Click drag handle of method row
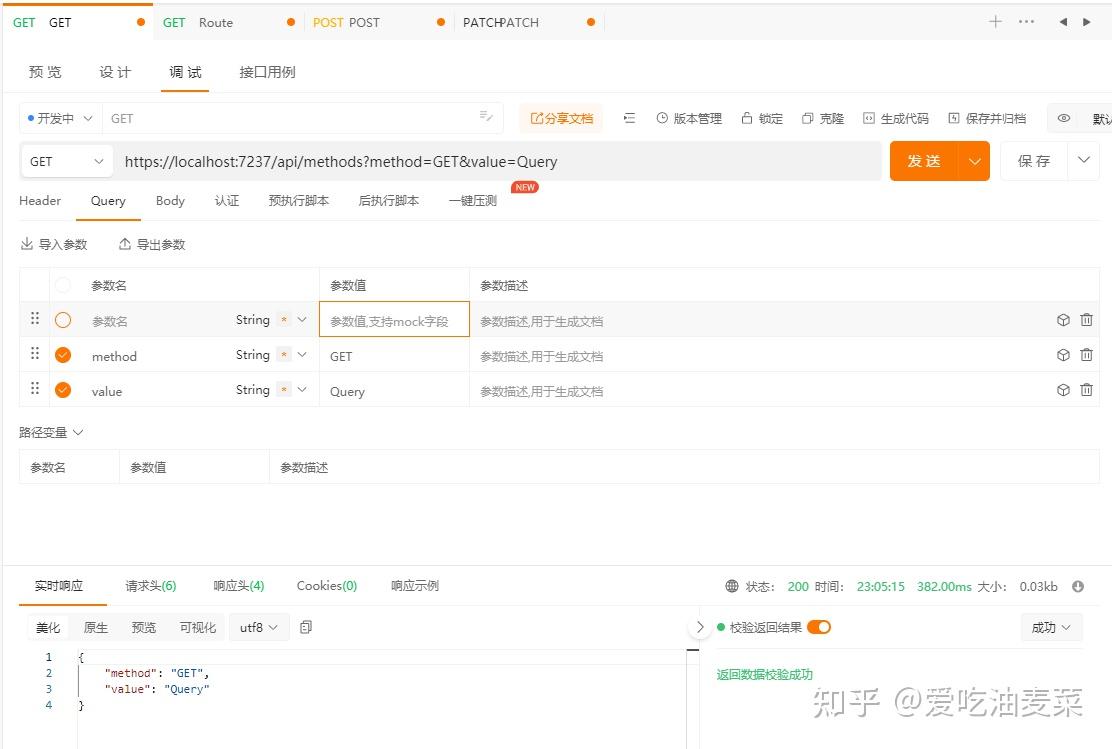Image resolution: width=1112 pixels, height=749 pixels. pos(35,353)
